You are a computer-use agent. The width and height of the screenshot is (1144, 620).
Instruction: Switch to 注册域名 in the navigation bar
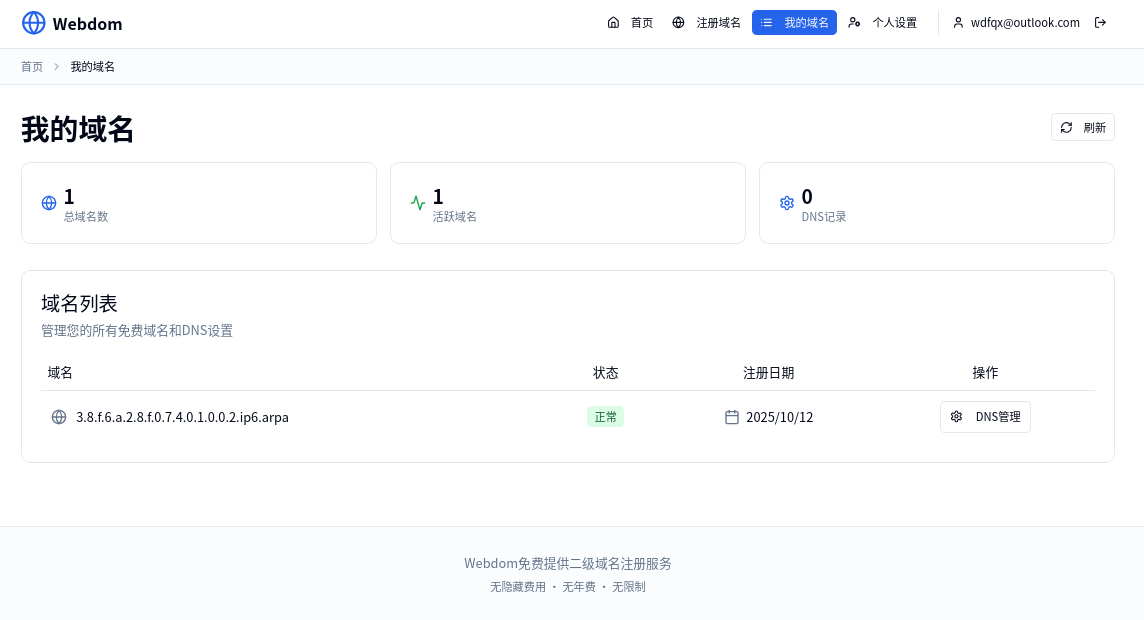click(706, 22)
